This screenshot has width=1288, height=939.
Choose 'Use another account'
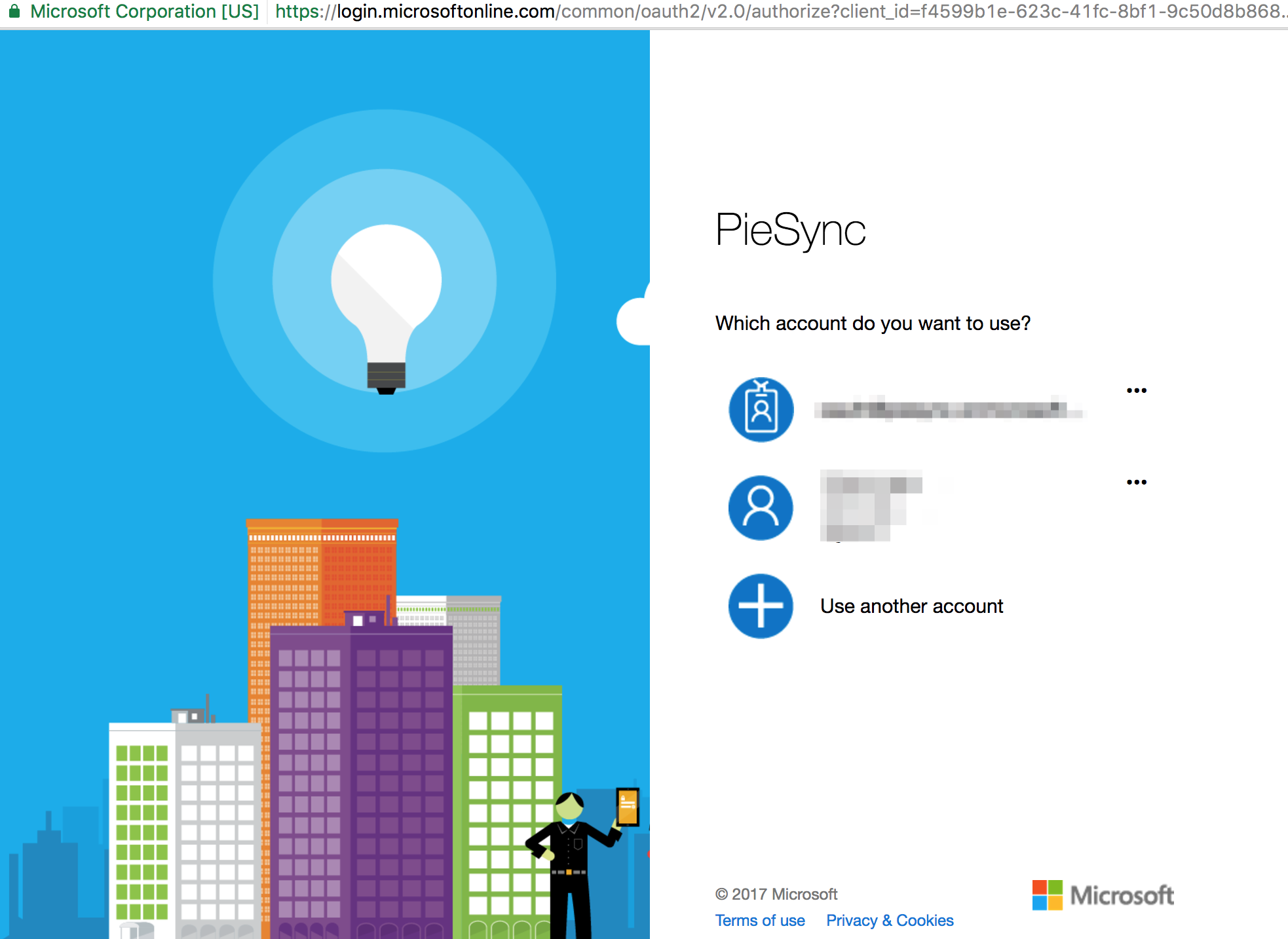[x=911, y=606]
